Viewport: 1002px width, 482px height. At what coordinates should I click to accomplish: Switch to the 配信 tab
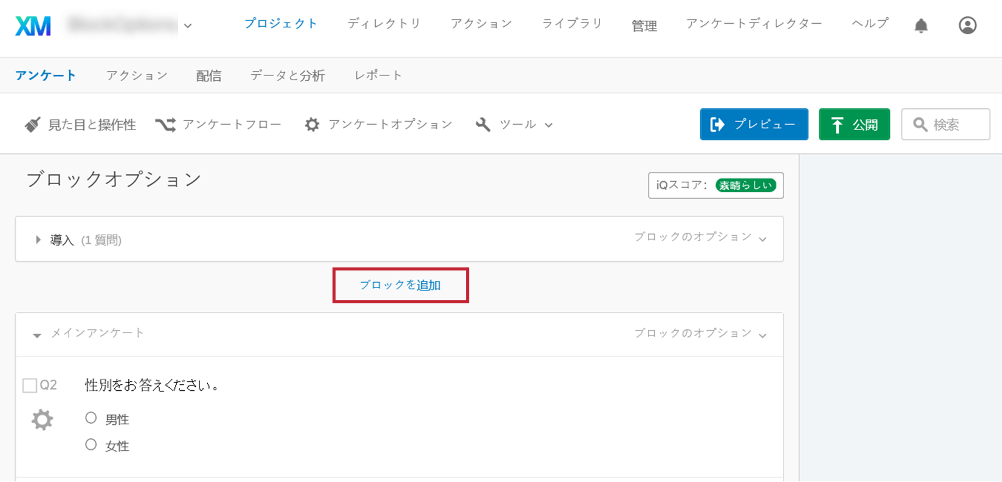point(209,76)
